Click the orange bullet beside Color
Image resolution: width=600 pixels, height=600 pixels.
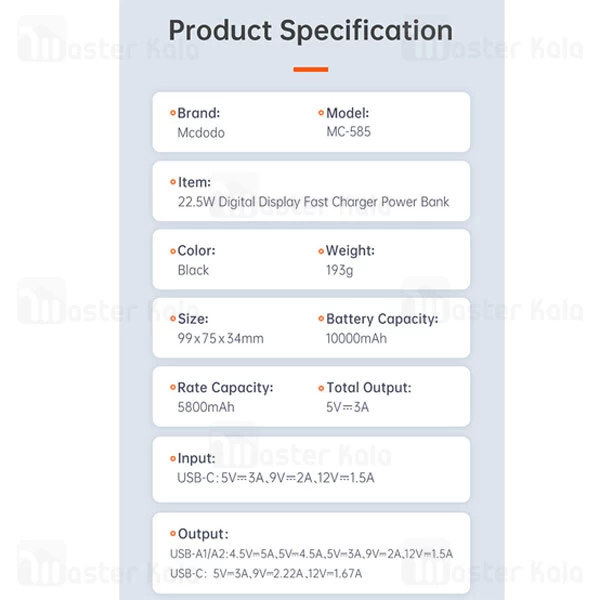(x=172, y=251)
